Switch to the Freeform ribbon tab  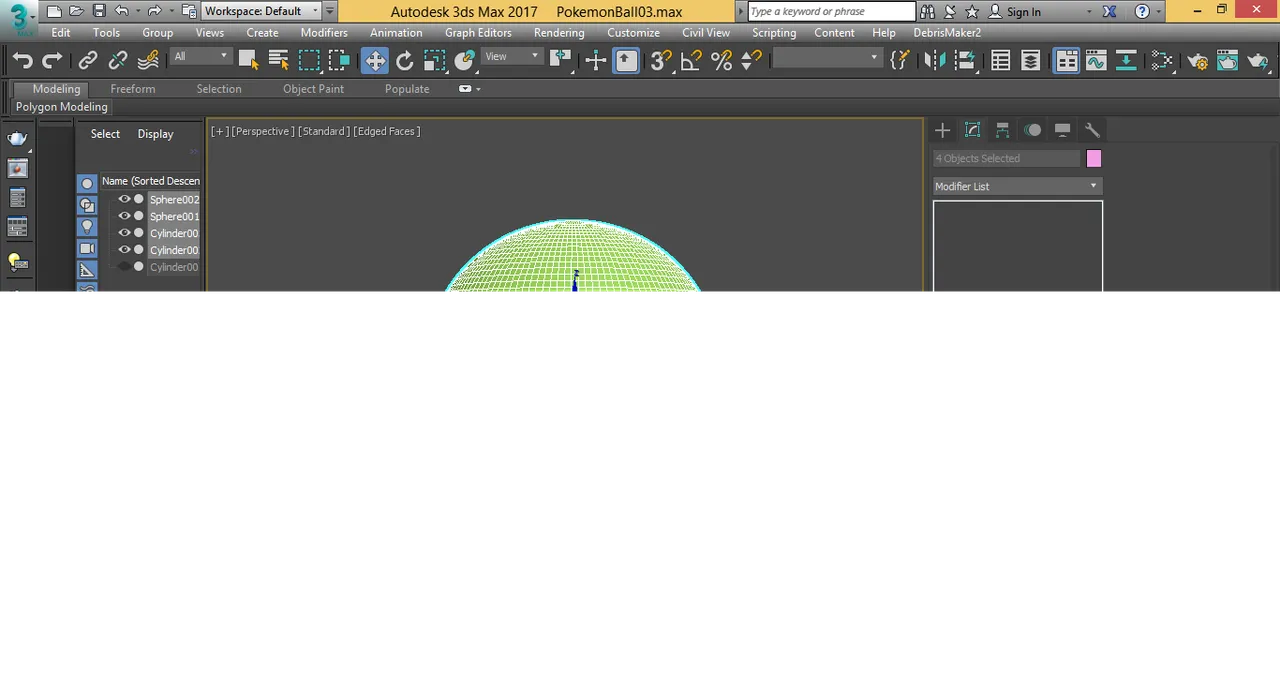click(x=133, y=89)
